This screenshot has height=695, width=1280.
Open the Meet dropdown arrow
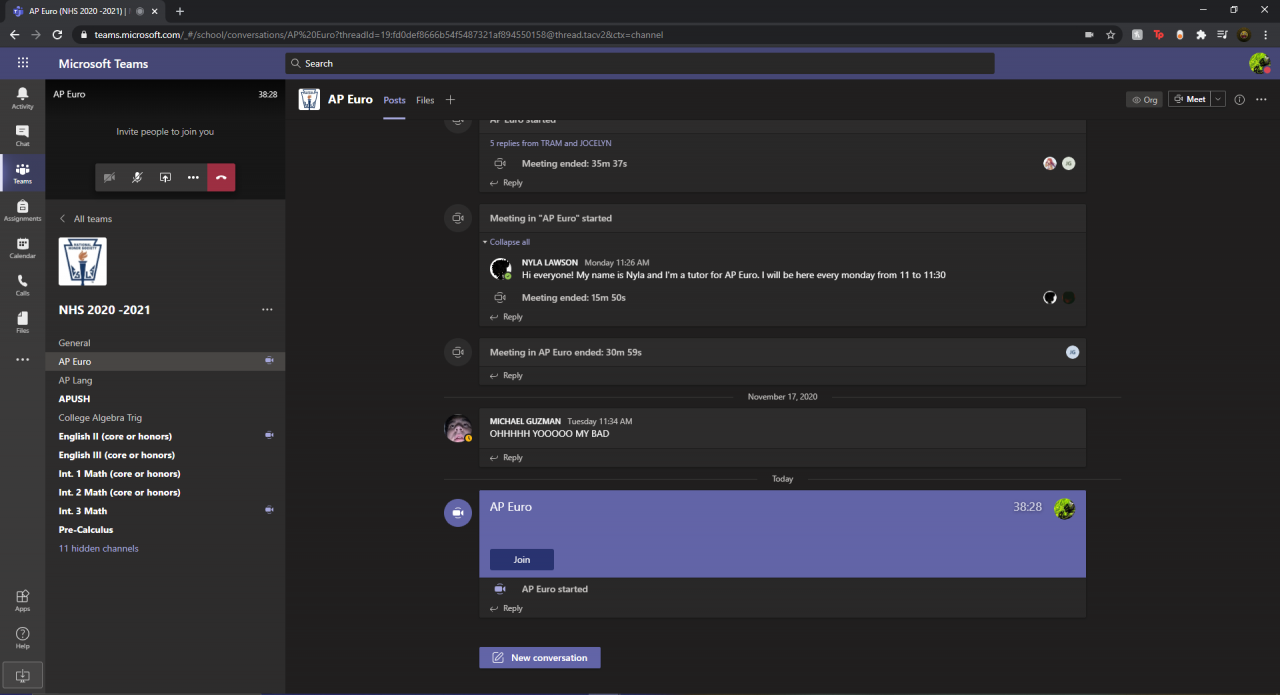tap(1218, 99)
